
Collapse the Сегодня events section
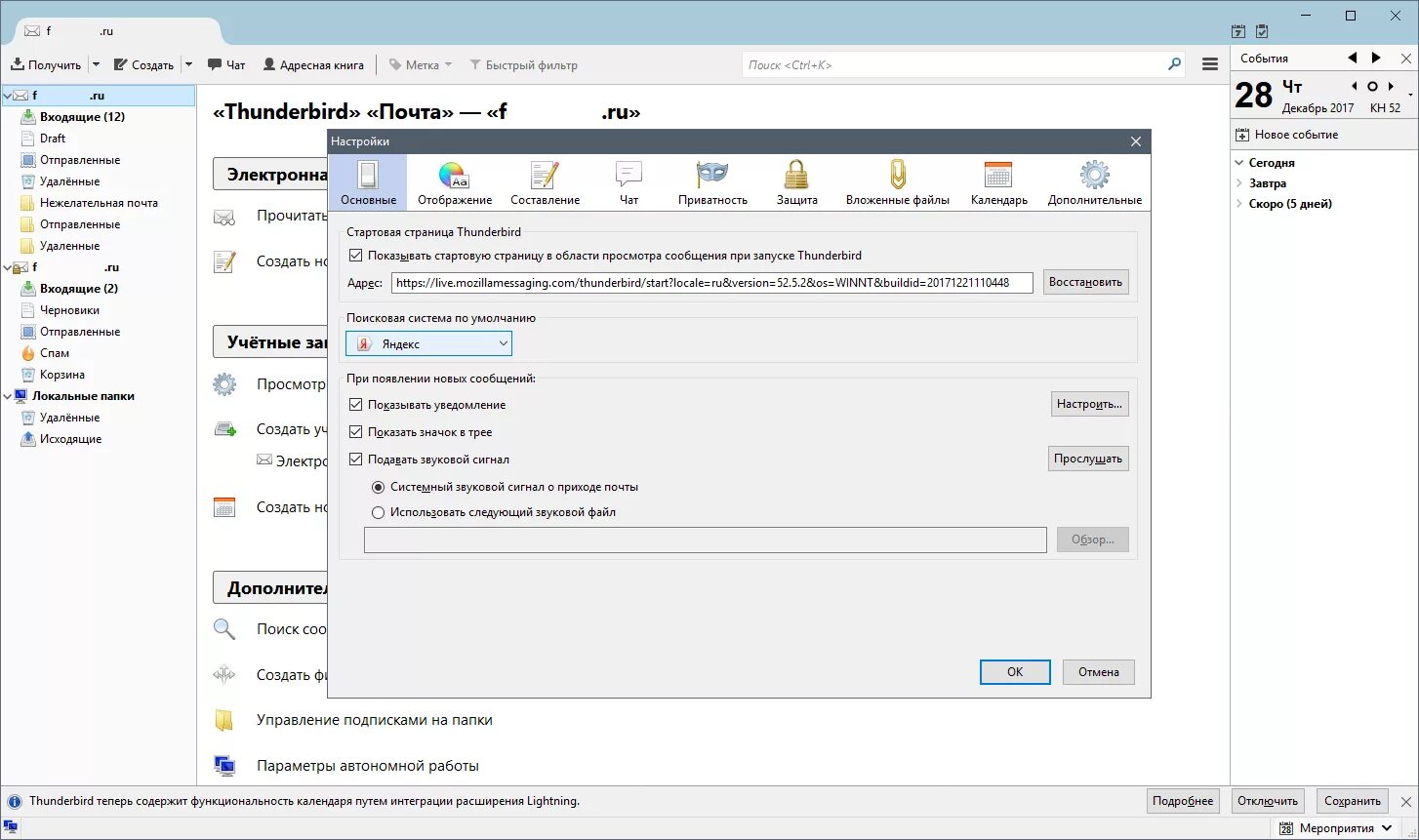(1239, 163)
